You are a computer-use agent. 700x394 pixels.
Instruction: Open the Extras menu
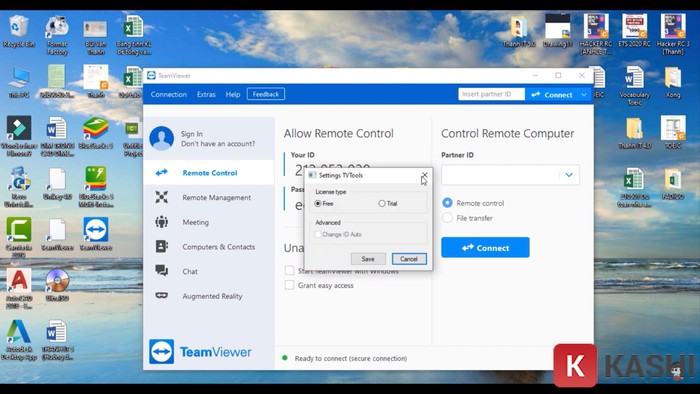point(206,95)
